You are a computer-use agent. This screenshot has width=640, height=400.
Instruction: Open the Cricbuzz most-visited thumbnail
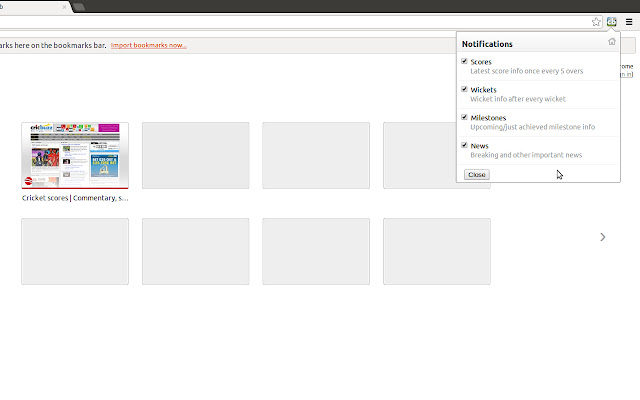pos(75,156)
